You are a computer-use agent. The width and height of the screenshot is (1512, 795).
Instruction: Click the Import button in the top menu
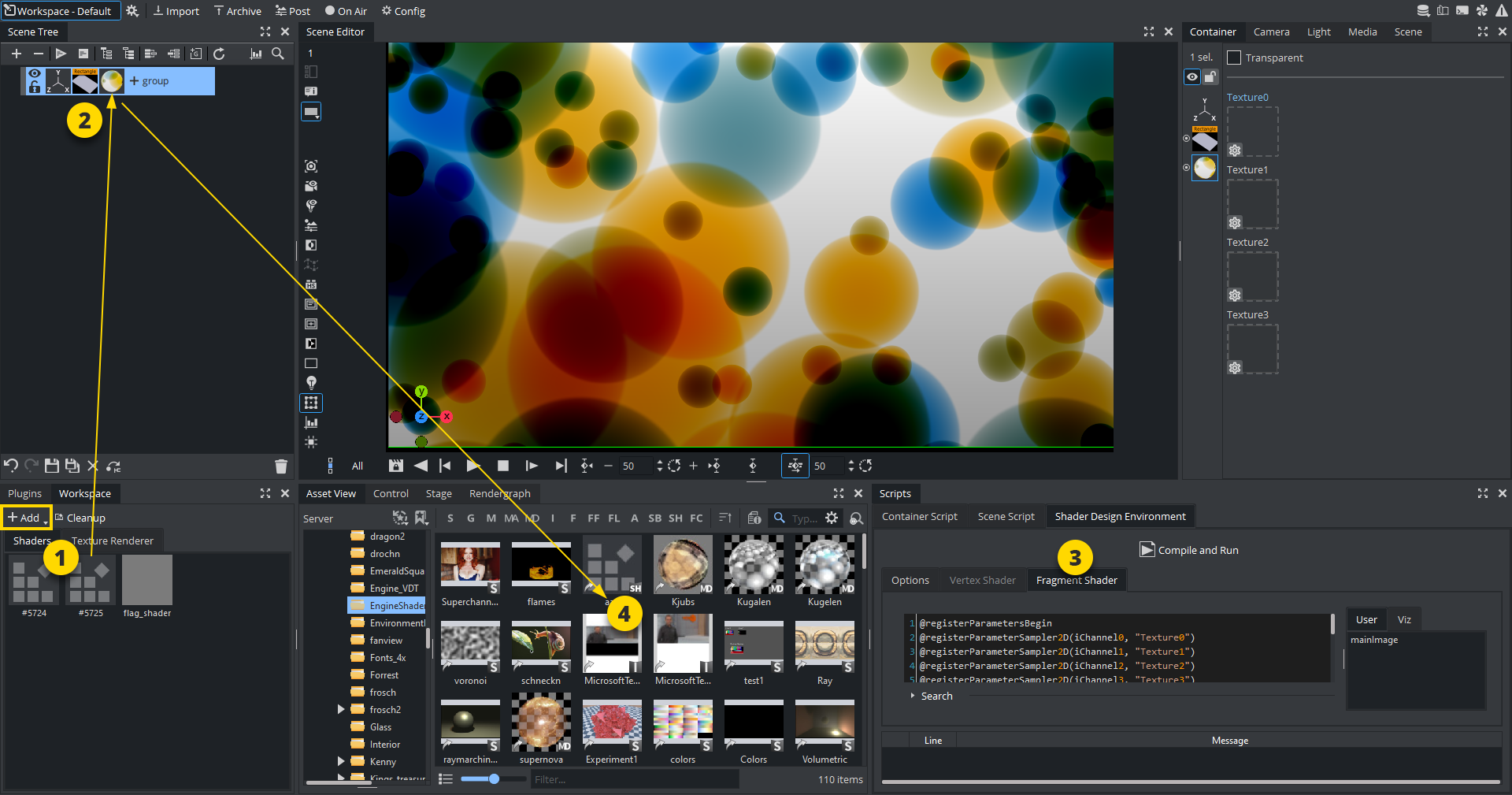[176, 11]
